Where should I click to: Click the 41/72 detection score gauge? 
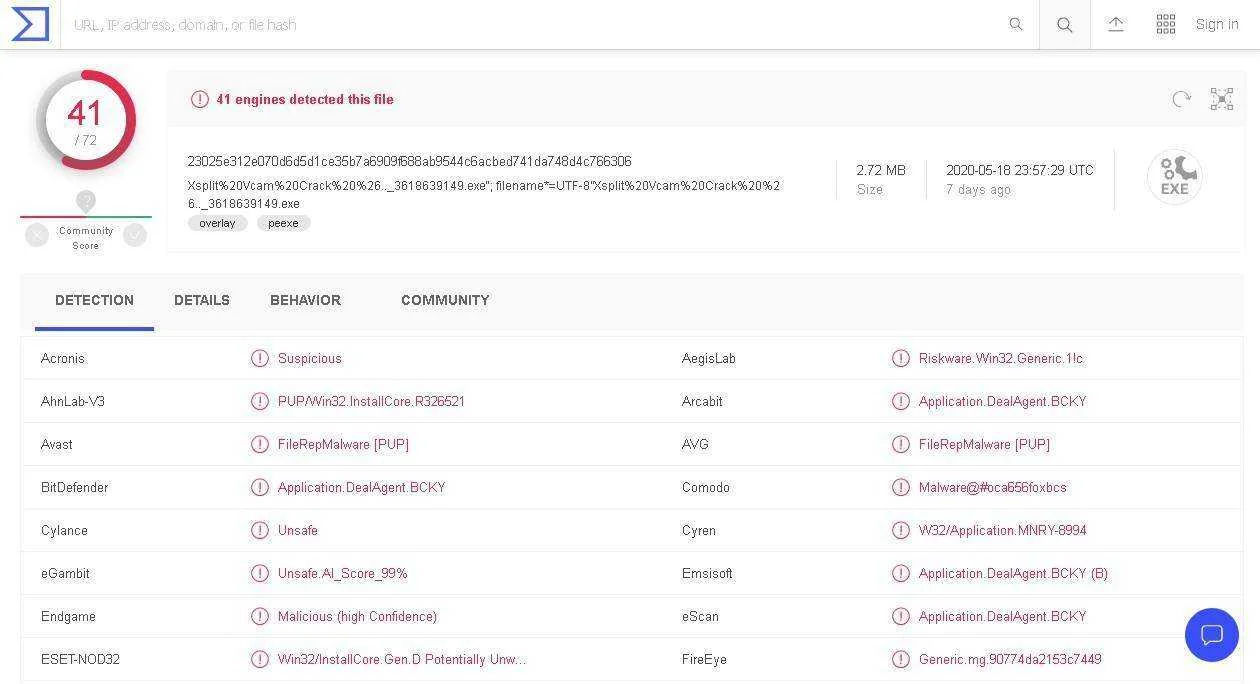[x=86, y=120]
